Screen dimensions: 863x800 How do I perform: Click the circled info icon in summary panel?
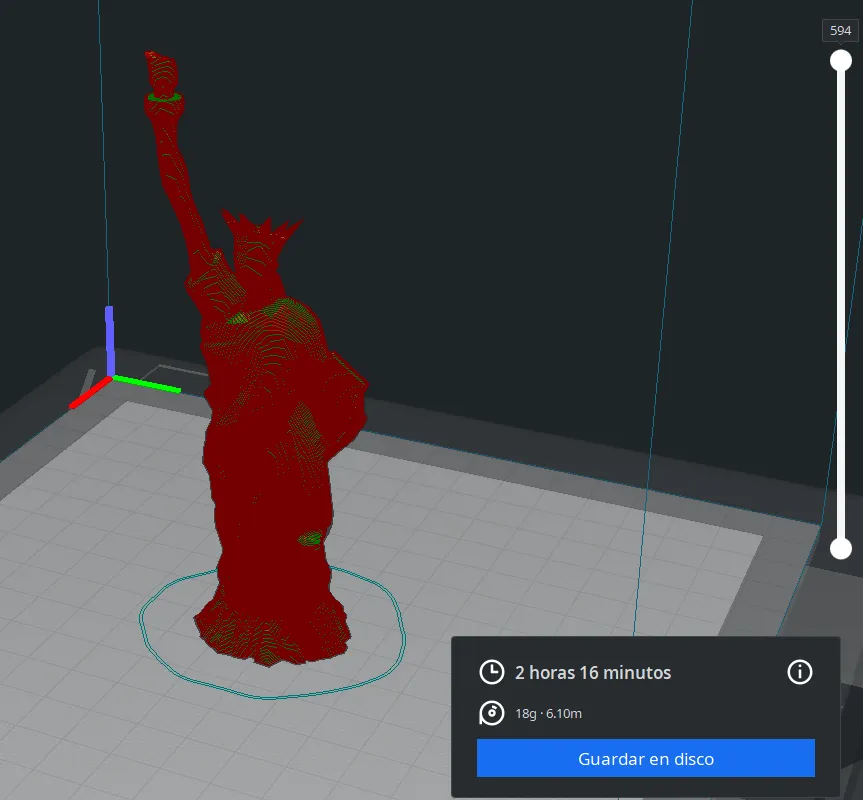click(800, 672)
